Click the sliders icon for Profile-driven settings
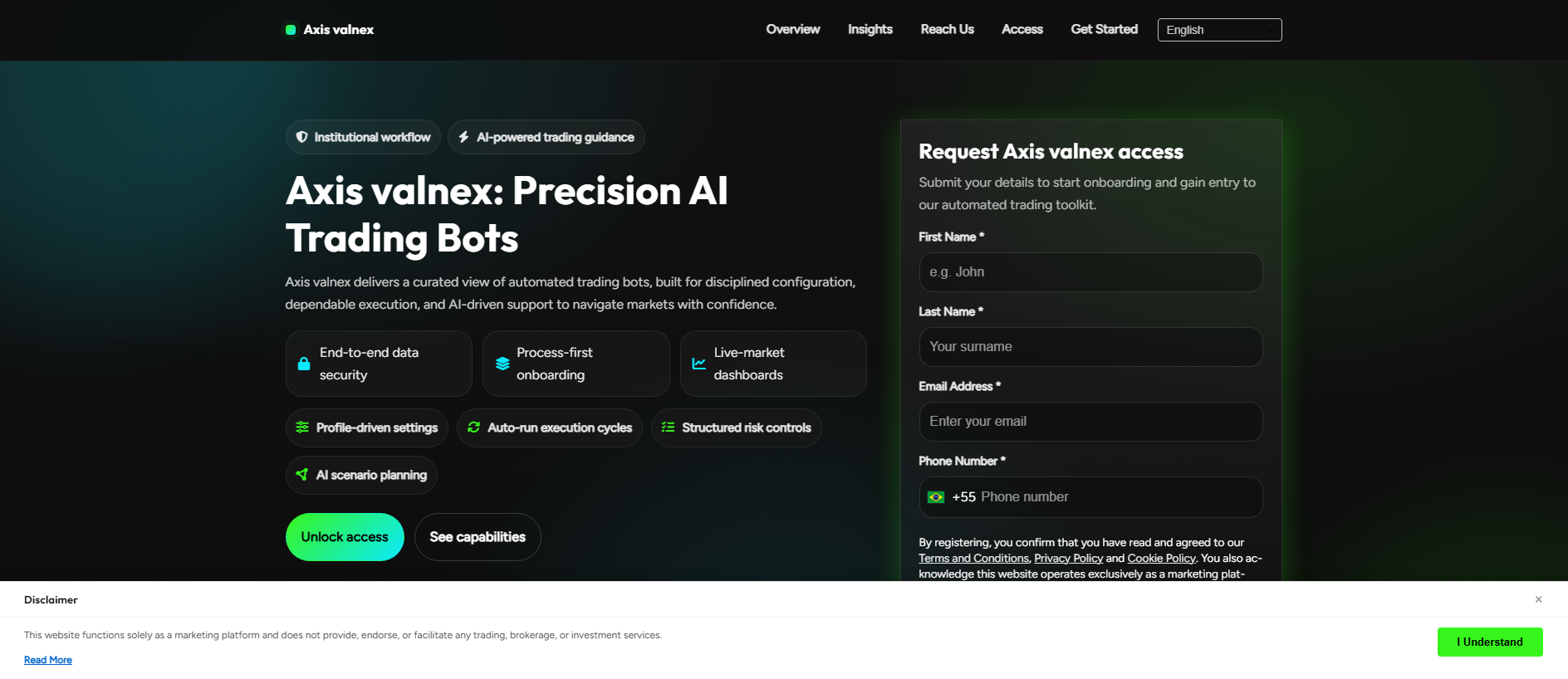Image resolution: width=1568 pixels, height=679 pixels. pyautogui.click(x=302, y=427)
